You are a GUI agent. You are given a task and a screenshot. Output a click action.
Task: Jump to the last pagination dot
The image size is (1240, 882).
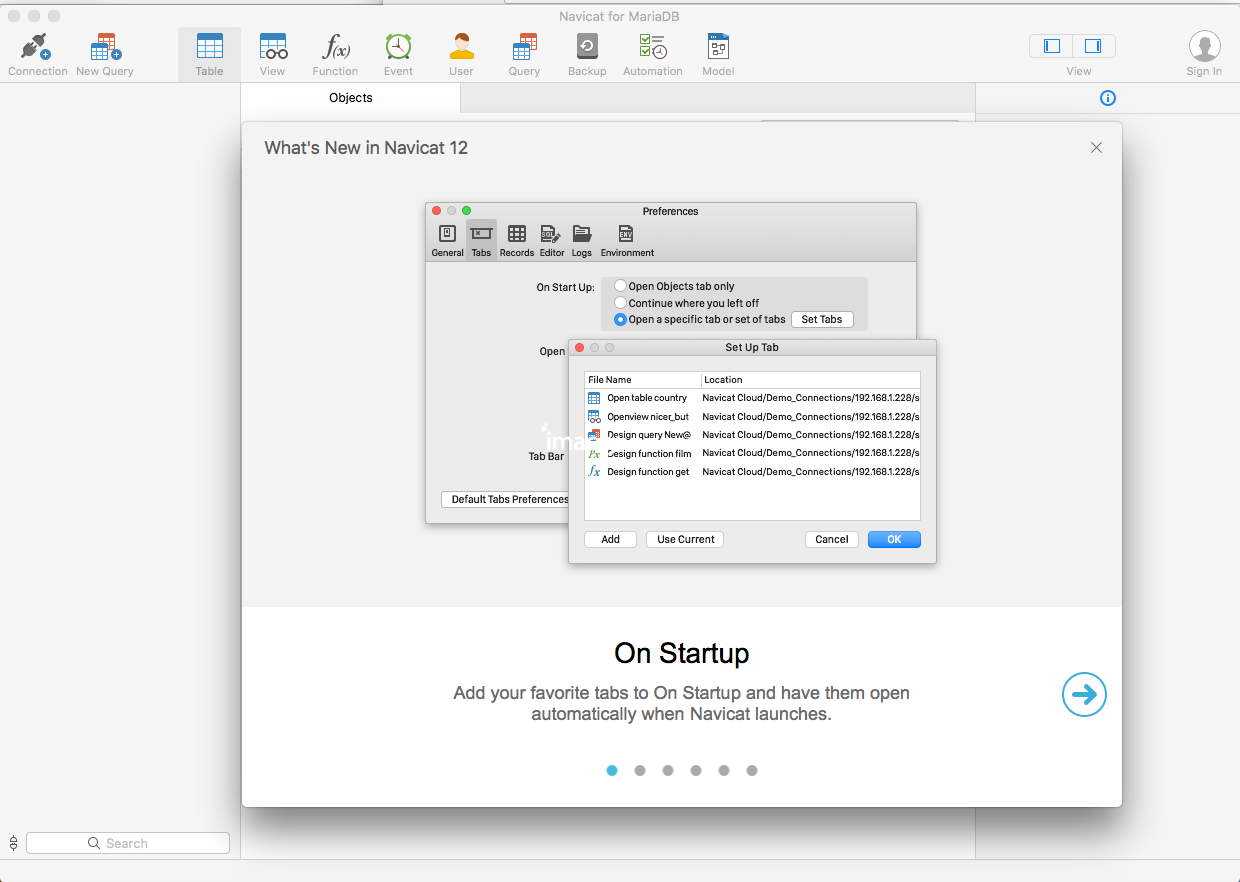(752, 770)
